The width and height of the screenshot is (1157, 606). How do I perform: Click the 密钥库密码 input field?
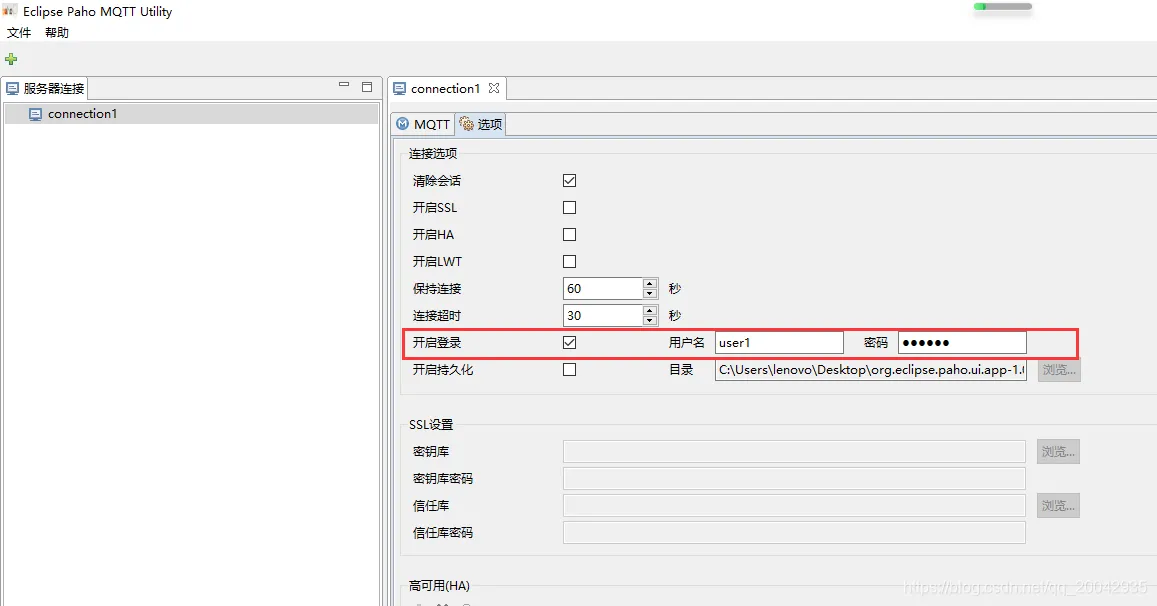tap(794, 478)
